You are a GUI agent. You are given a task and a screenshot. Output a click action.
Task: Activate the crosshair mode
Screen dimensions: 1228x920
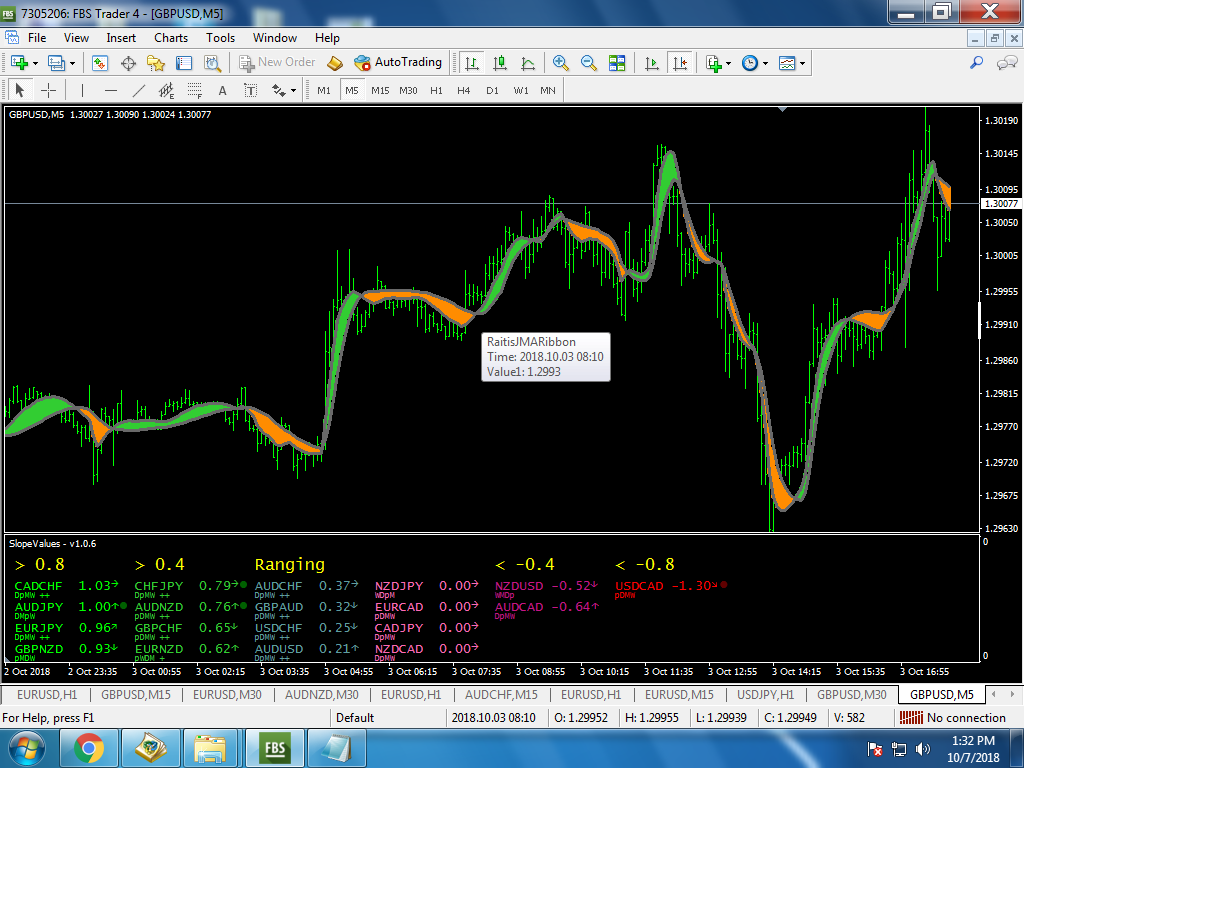pos(48,90)
